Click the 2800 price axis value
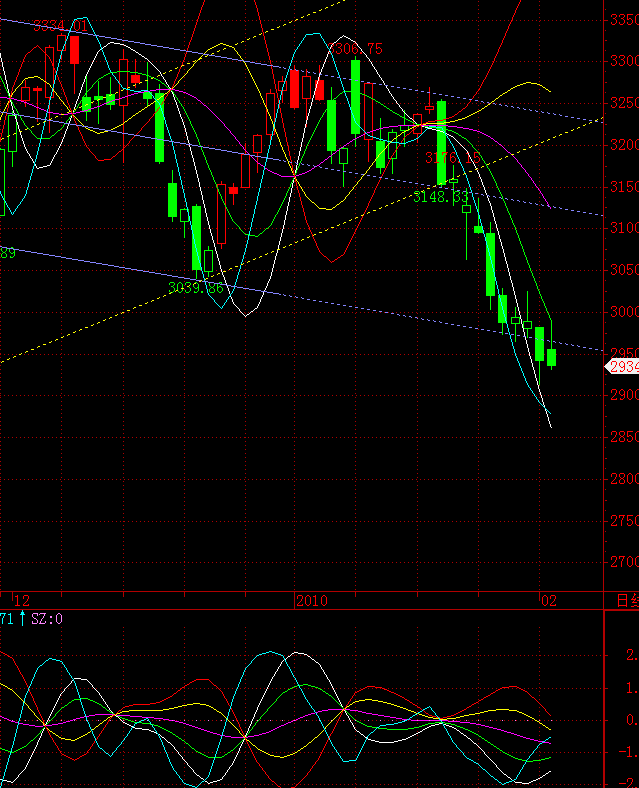 click(x=624, y=478)
